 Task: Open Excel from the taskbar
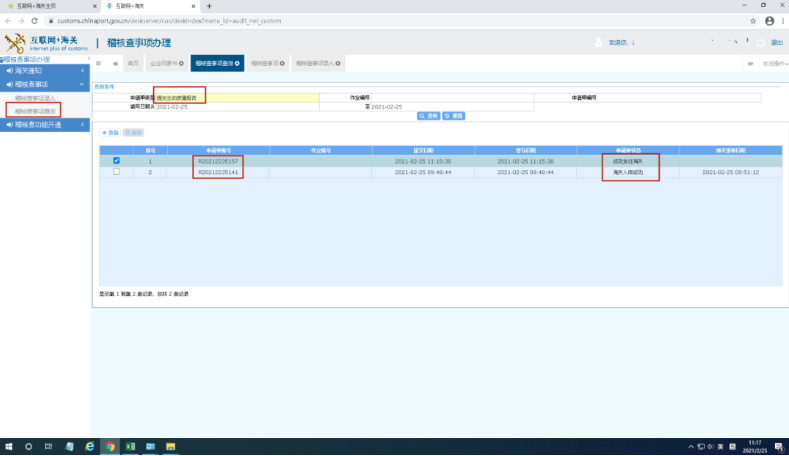point(130,446)
